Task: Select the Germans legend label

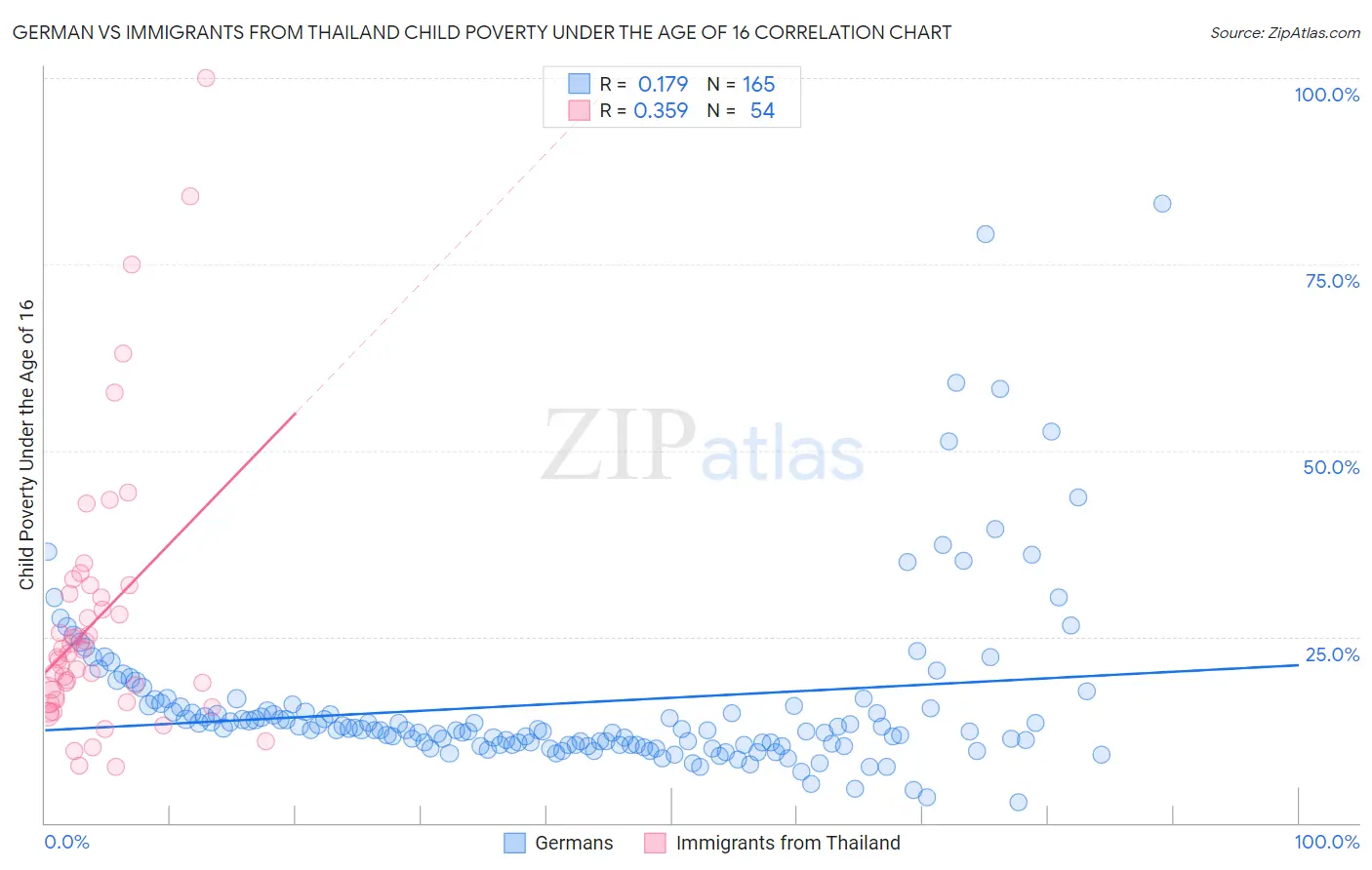Action: [x=574, y=843]
